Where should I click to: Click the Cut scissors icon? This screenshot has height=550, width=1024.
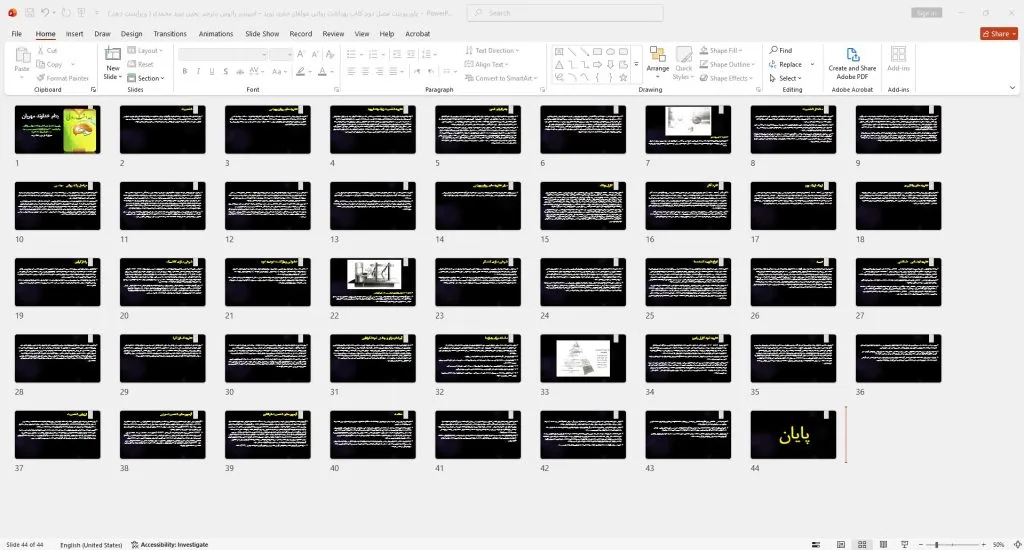pos(40,50)
